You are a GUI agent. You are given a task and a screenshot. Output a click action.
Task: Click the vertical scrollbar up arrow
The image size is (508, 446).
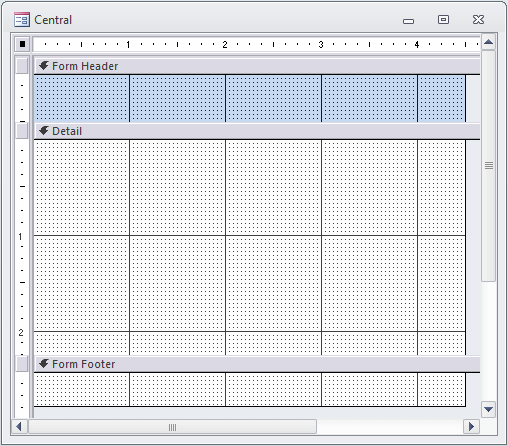(488, 42)
